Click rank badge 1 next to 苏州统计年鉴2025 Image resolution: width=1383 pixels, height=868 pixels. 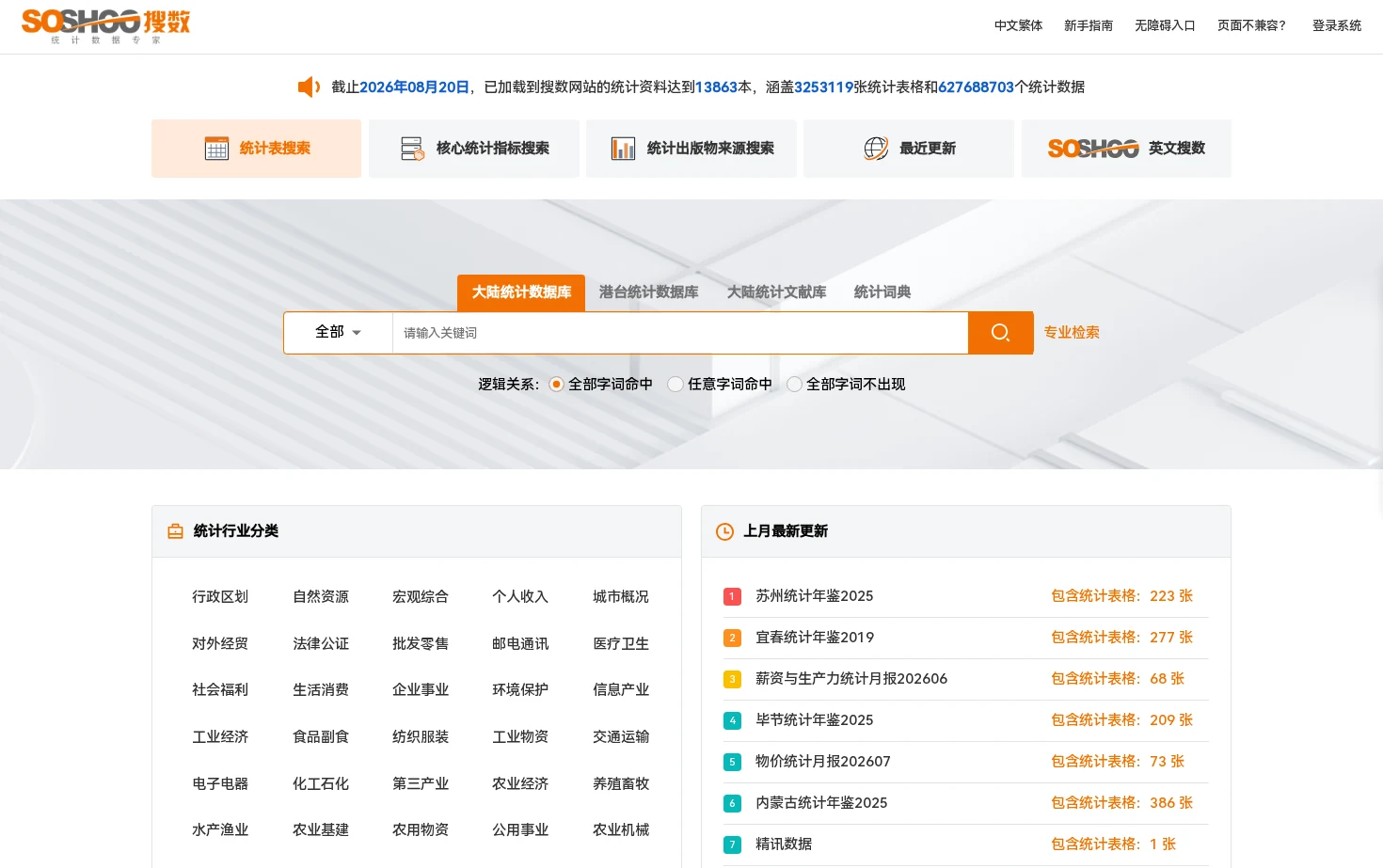click(x=732, y=597)
